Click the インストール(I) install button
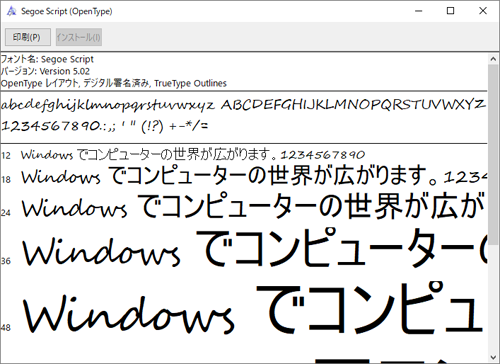 point(79,37)
